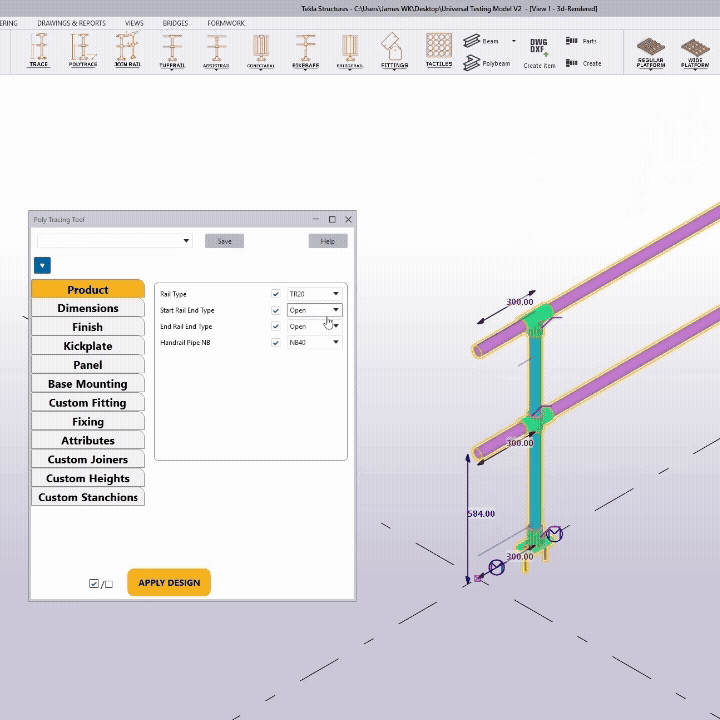Toggle the Handrail Pipe NB checkbox
The image size is (720, 720).
pyautogui.click(x=276, y=342)
